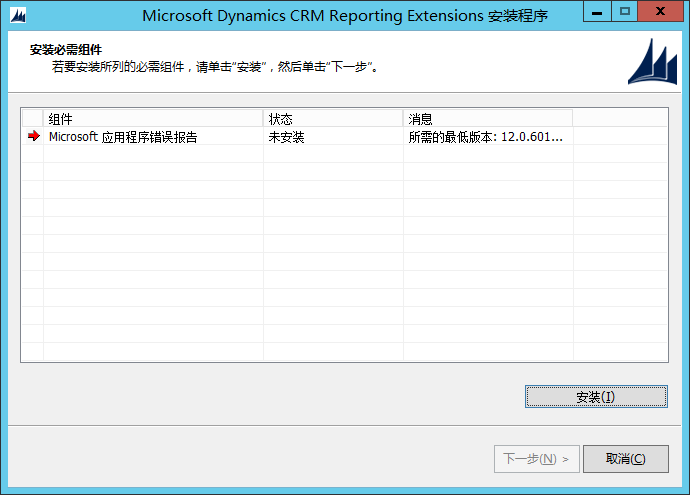This screenshot has width=690, height=495.
Task: Close the setup window
Action: [660, 11]
